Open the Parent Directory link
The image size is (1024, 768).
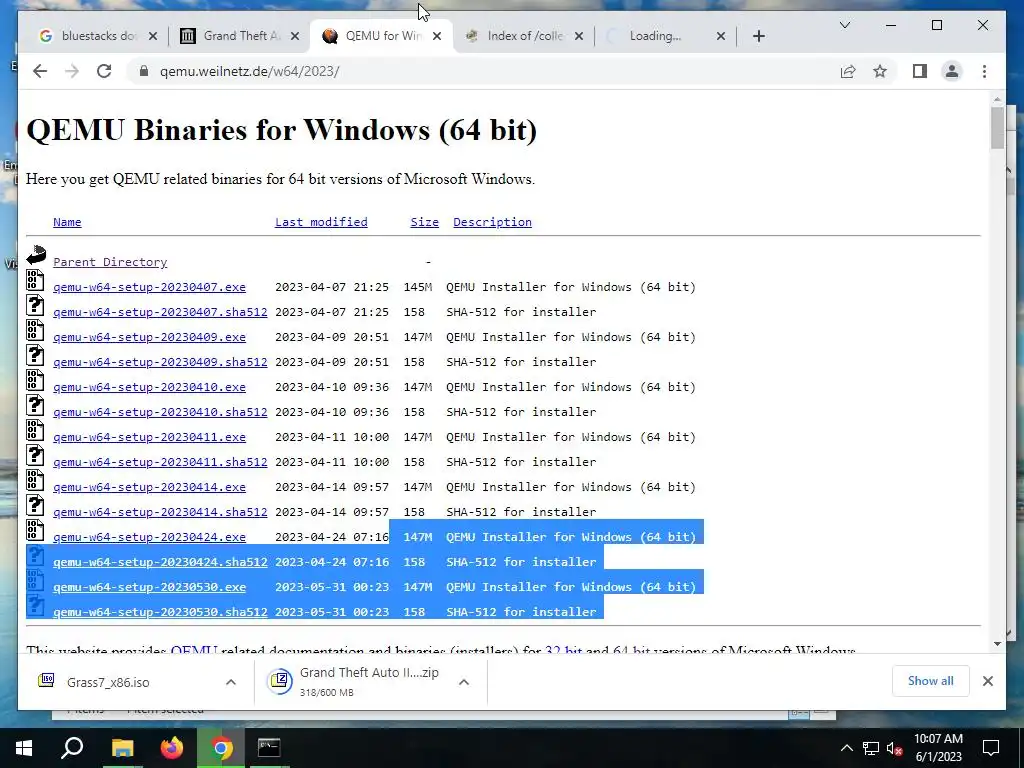110,262
